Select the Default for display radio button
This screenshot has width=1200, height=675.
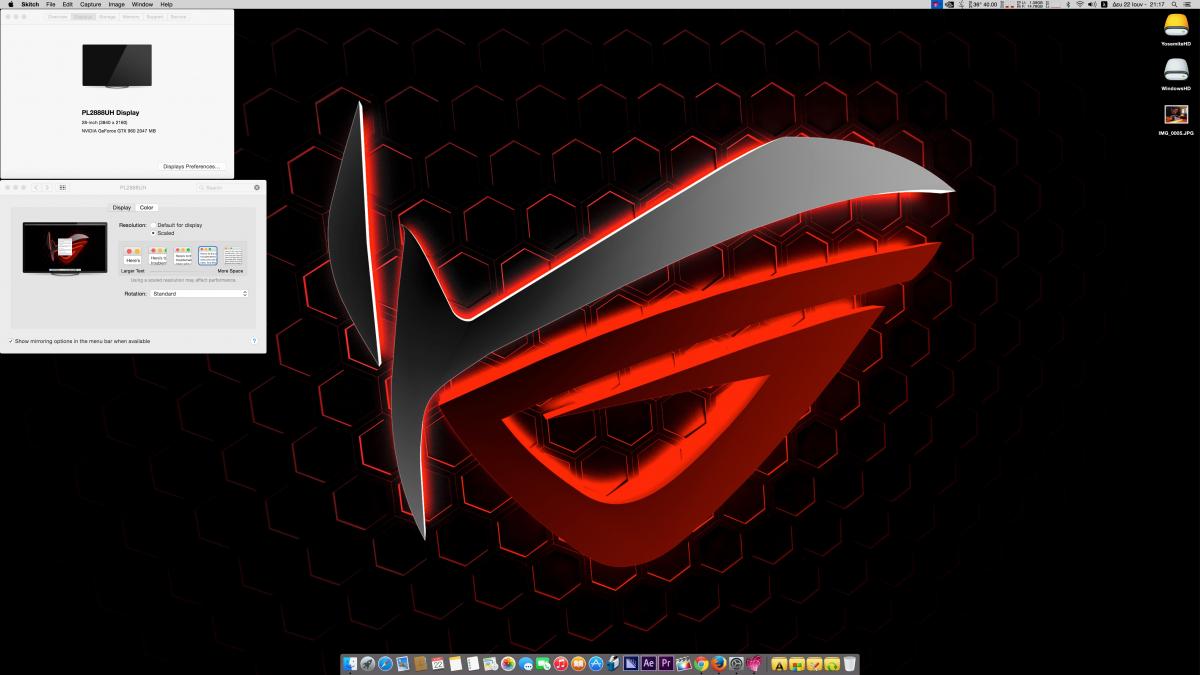[x=153, y=225]
